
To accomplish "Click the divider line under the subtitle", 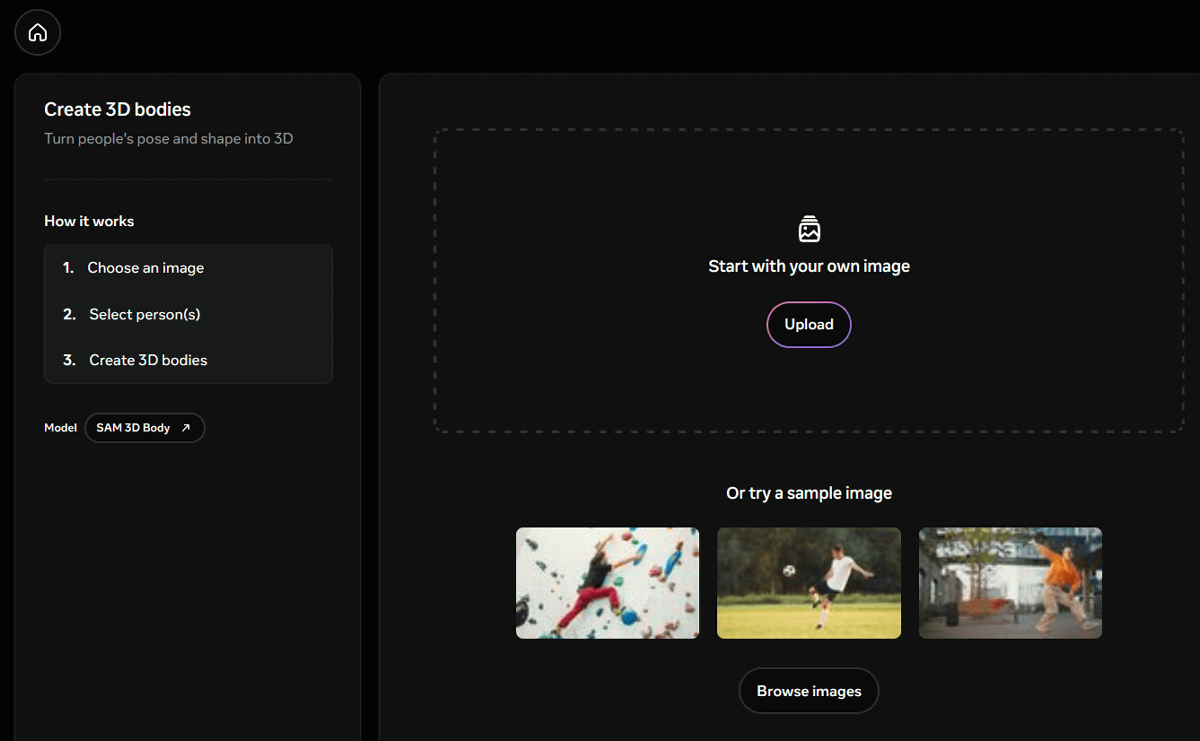I will coord(188,180).
